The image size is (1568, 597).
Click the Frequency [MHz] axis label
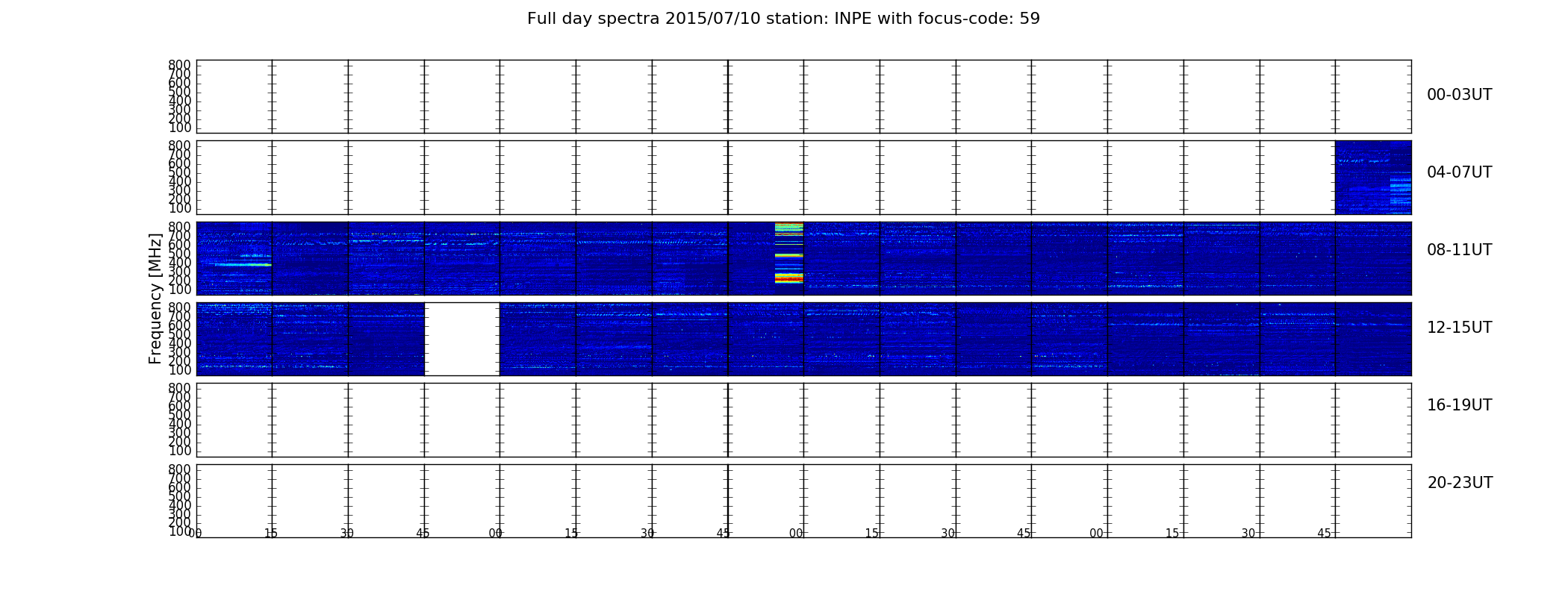[x=155, y=298]
